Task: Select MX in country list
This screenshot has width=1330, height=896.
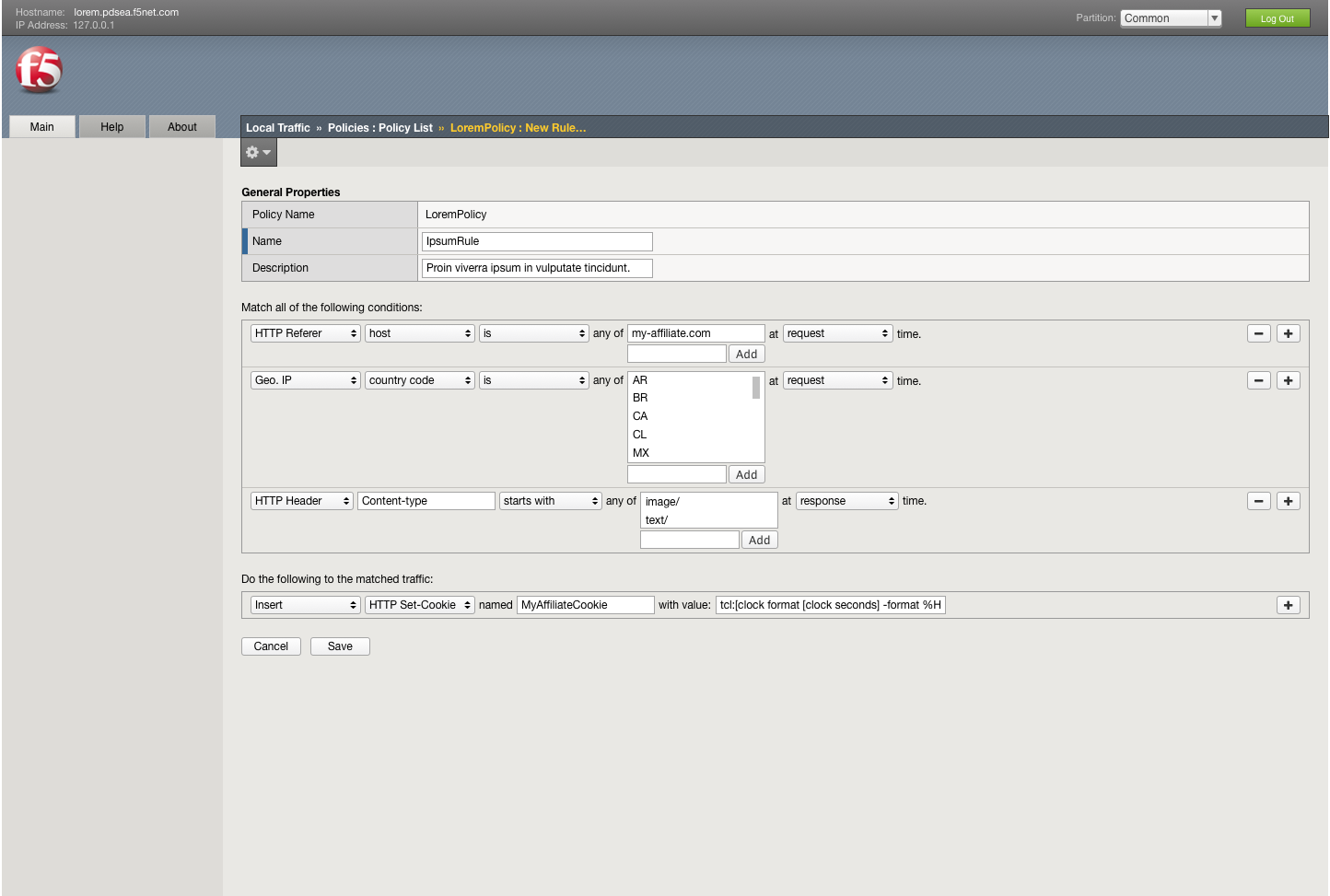Action: pos(641,453)
